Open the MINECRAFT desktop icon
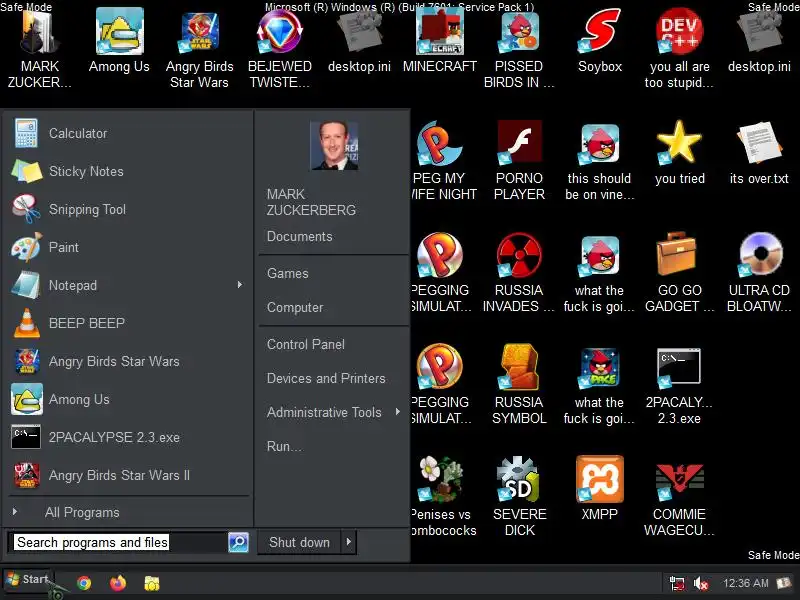 pos(439,41)
